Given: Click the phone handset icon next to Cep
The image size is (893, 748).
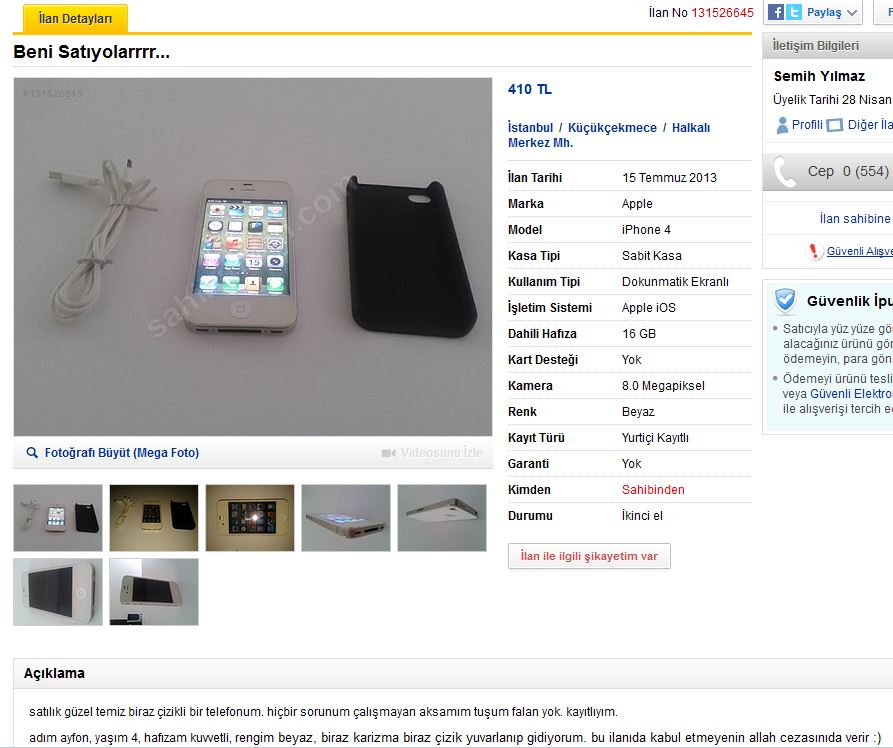Looking at the screenshot, I should tap(785, 171).
